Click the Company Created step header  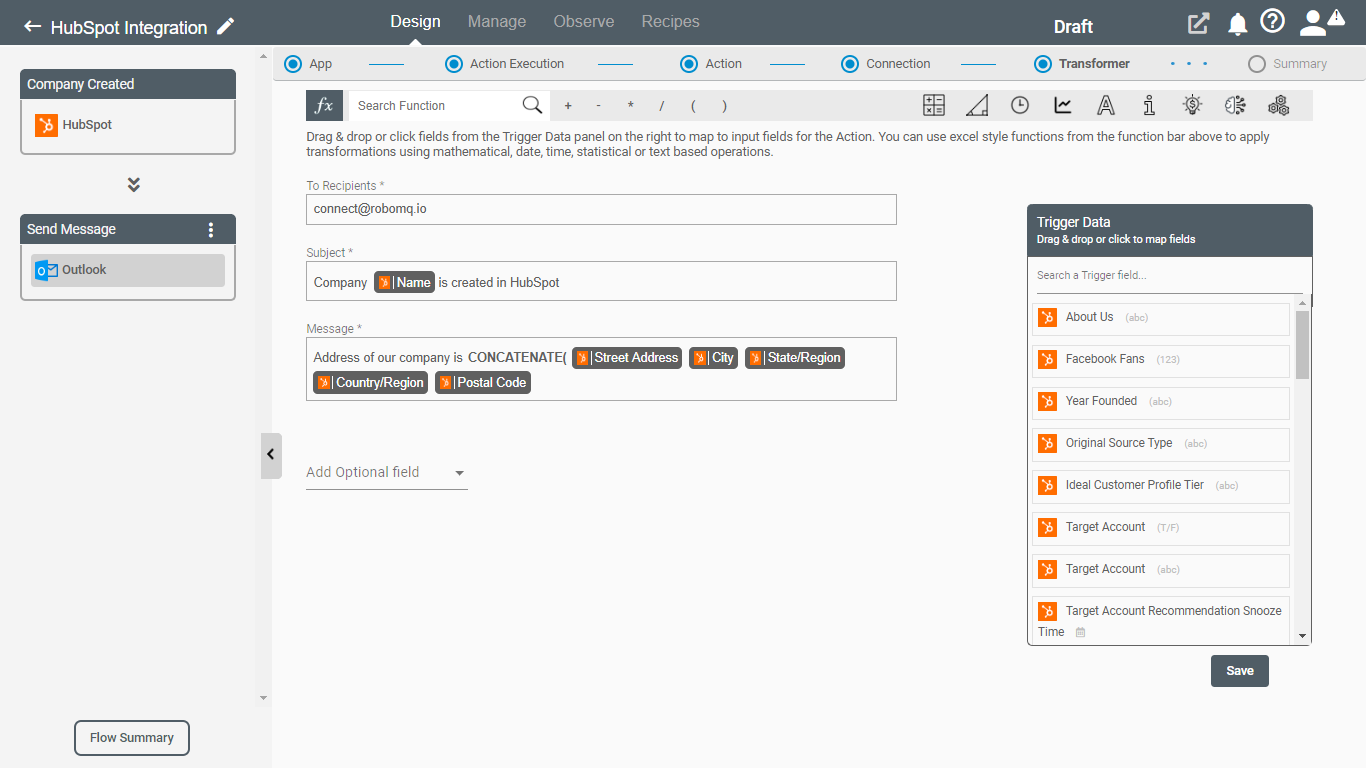click(x=128, y=84)
